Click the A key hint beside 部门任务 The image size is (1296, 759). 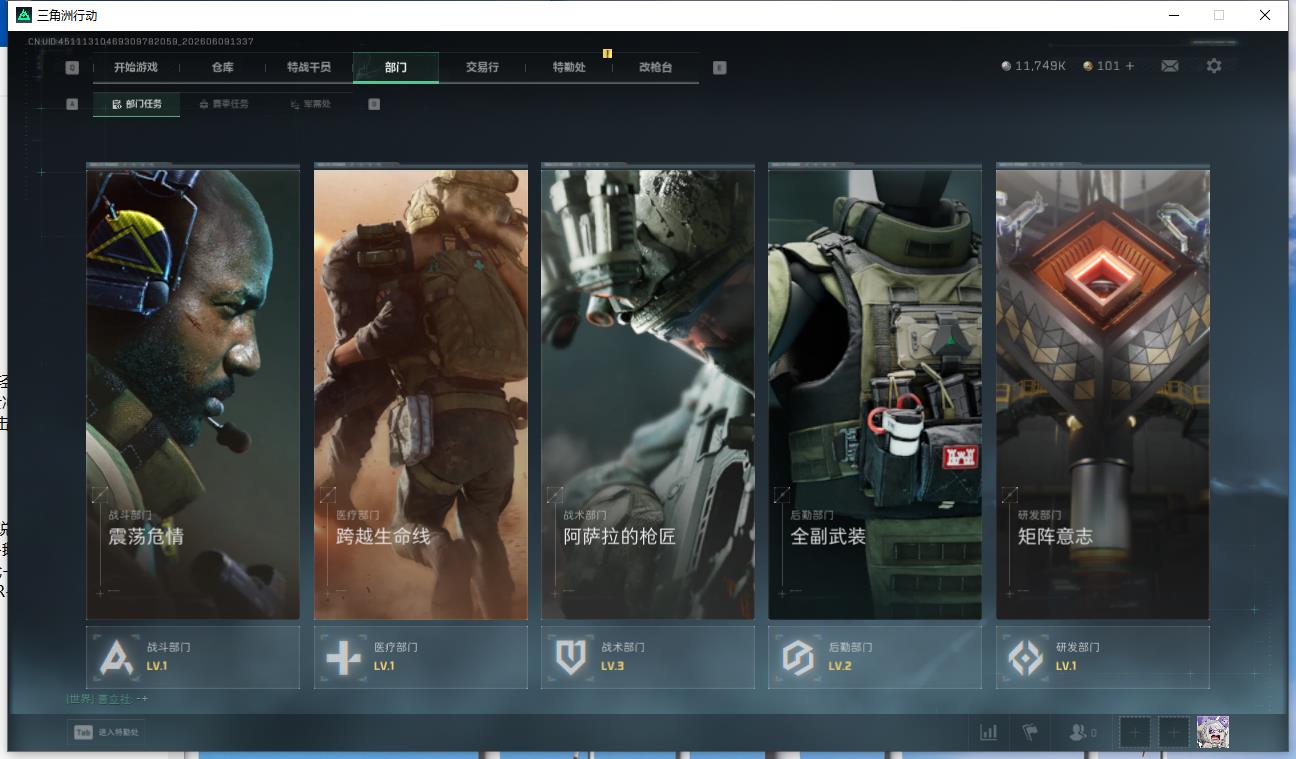click(x=72, y=104)
